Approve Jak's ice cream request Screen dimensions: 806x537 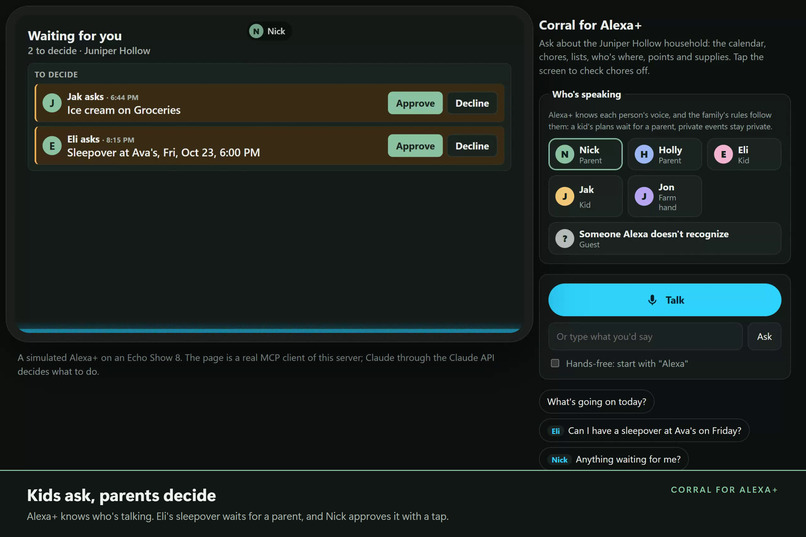click(415, 103)
